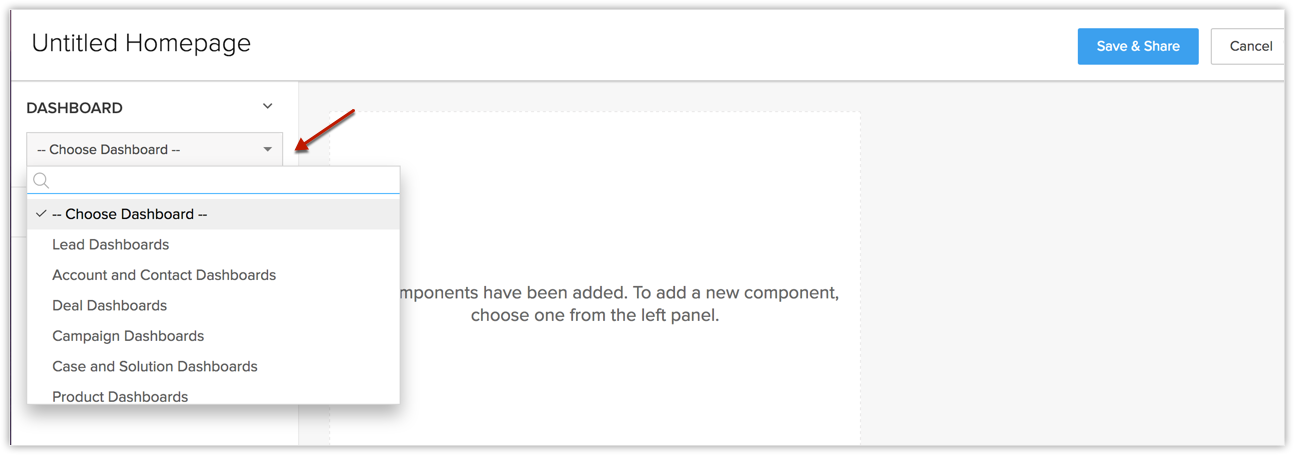Click the DASHBOARD panel heading
Screen dimensions: 1294x455
pos(74,108)
